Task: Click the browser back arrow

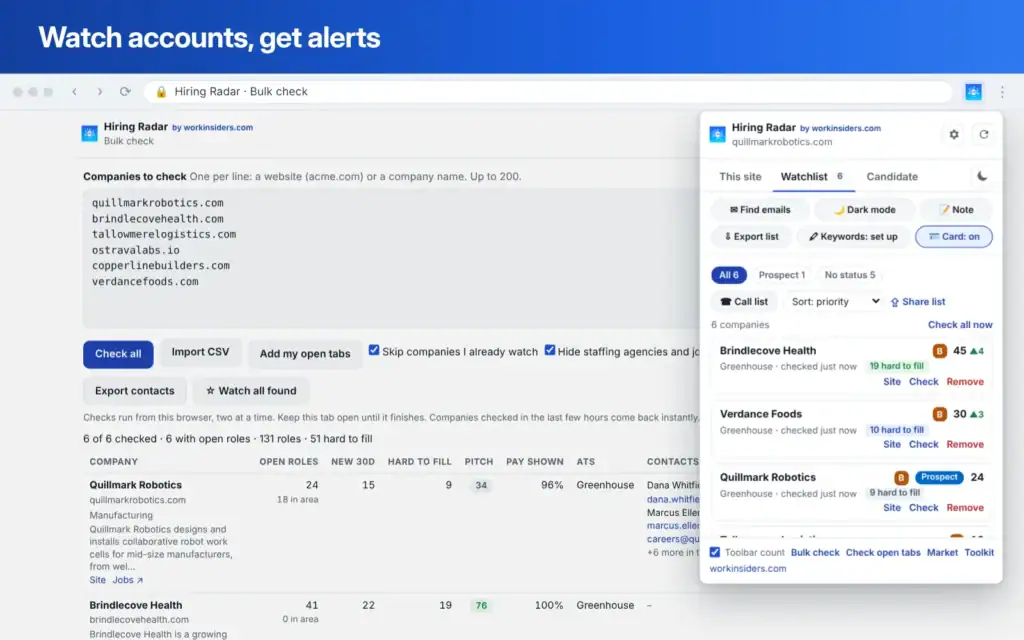Action: click(74, 91)
